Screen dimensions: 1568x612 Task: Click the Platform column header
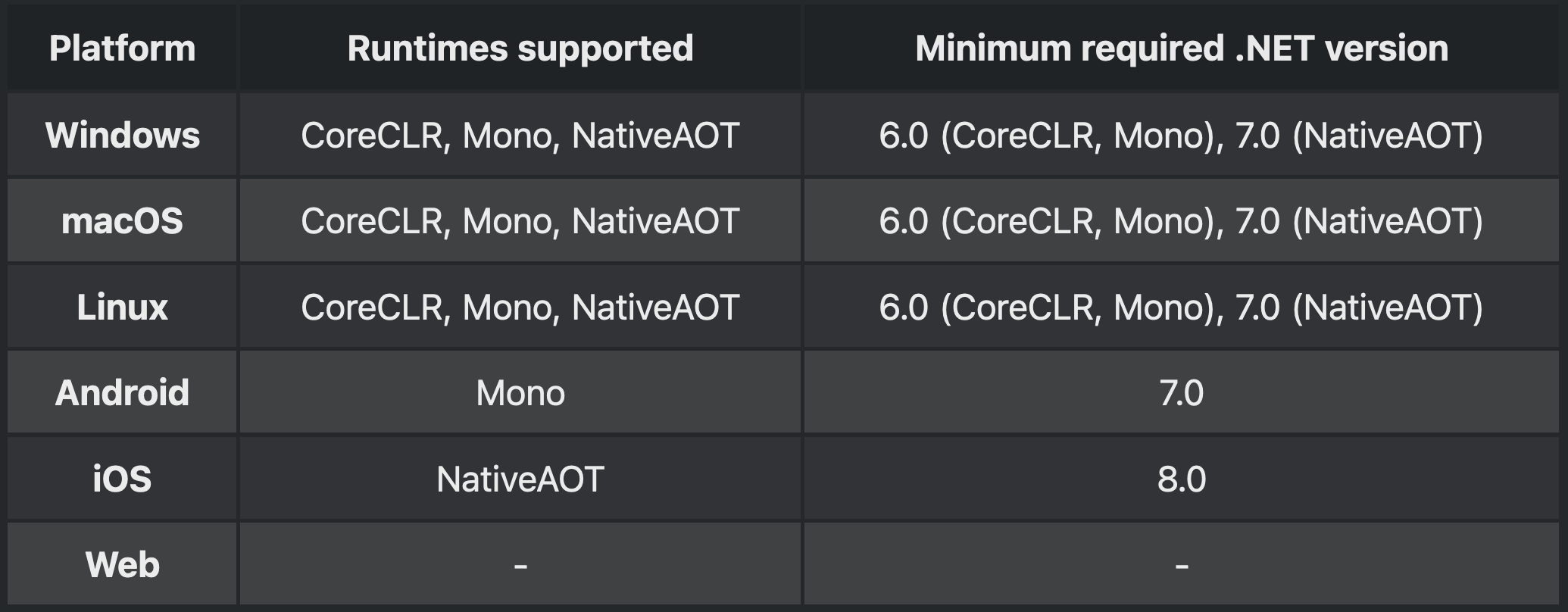pyautogui.click(x=122, y=48)
